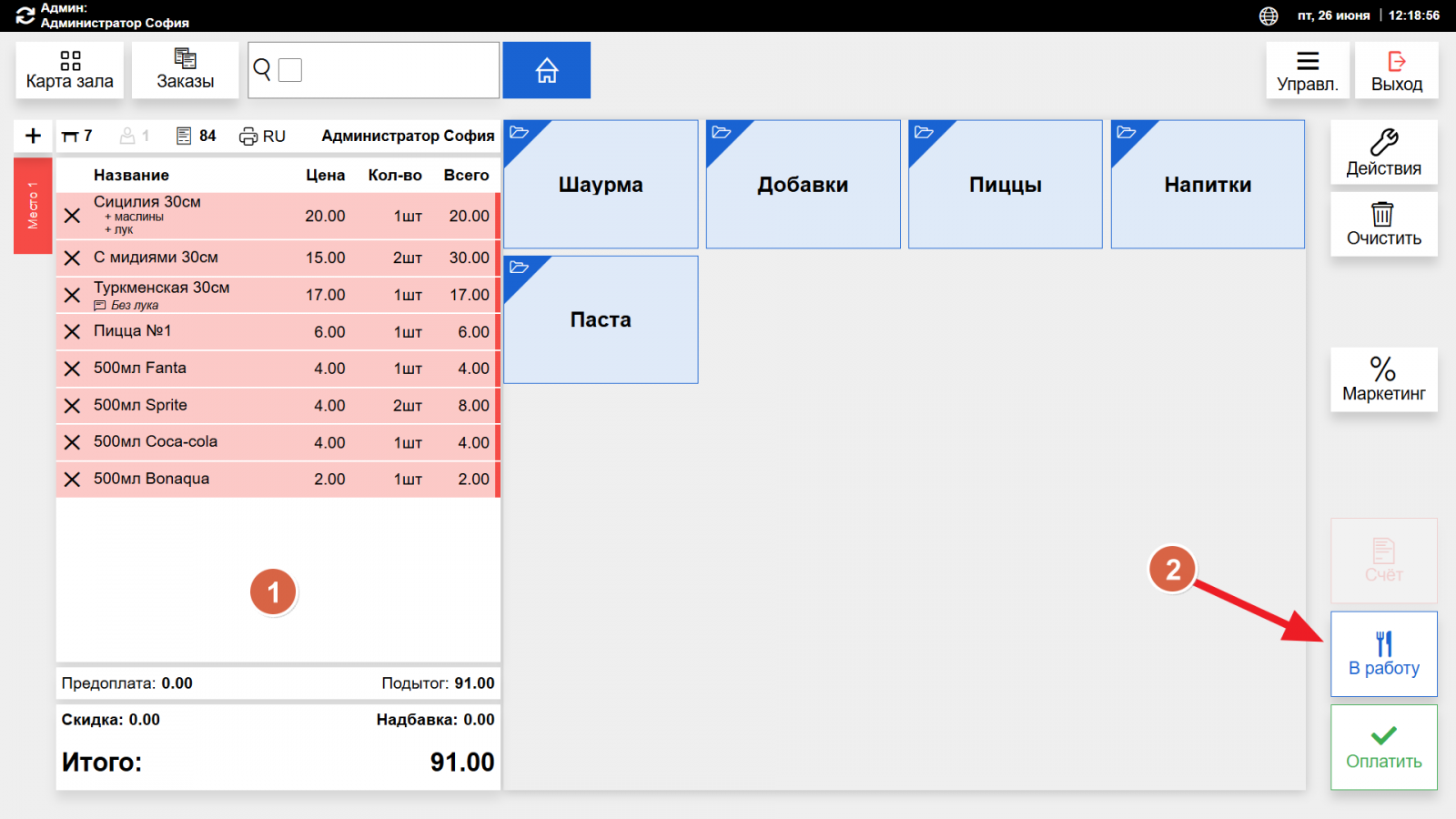Click the 20.00 price of Сицилия 30см
This screenshot has height=819, width=1456.
point(325,216)
